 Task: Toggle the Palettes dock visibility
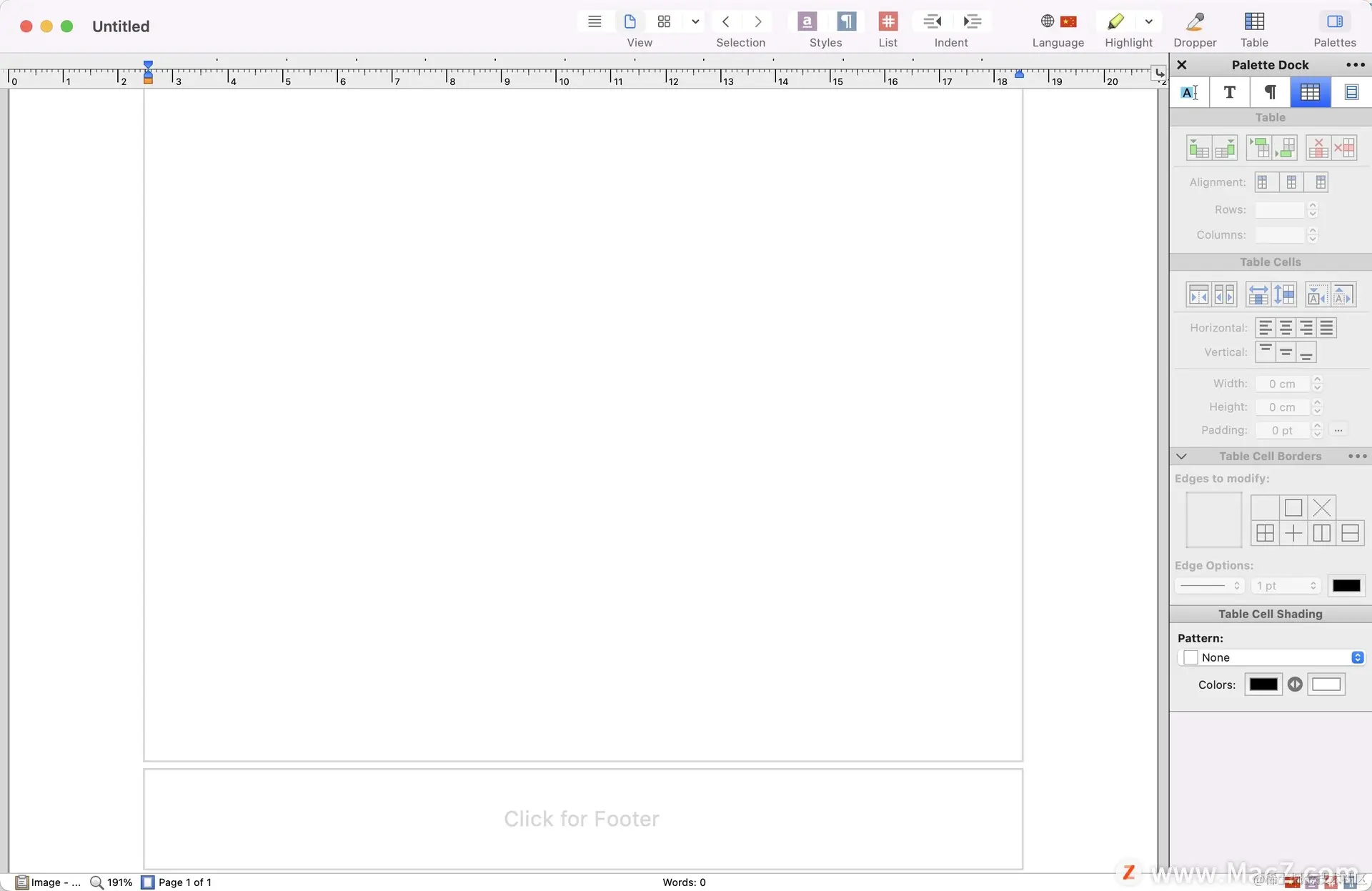(x=1334, y=21)
